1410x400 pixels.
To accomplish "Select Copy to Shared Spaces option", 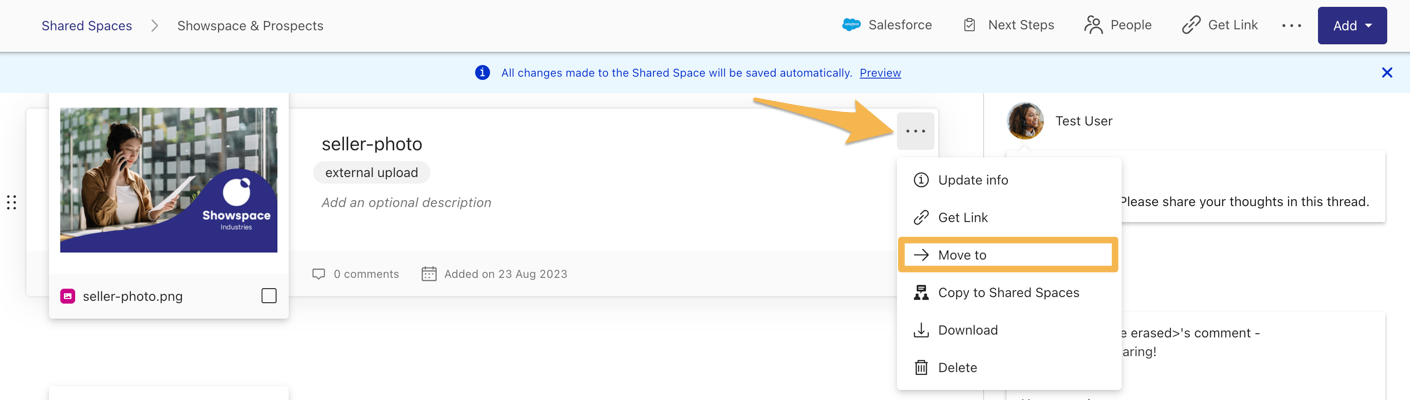I will (x=1008, y=293).
